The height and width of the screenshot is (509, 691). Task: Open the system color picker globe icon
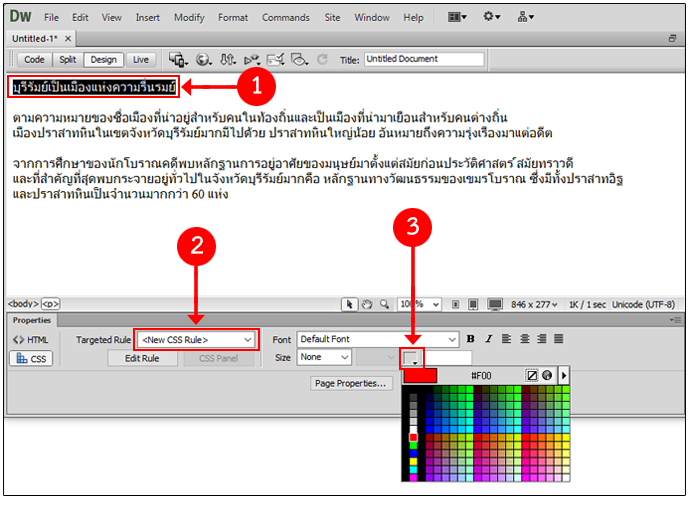click(547, 375)
